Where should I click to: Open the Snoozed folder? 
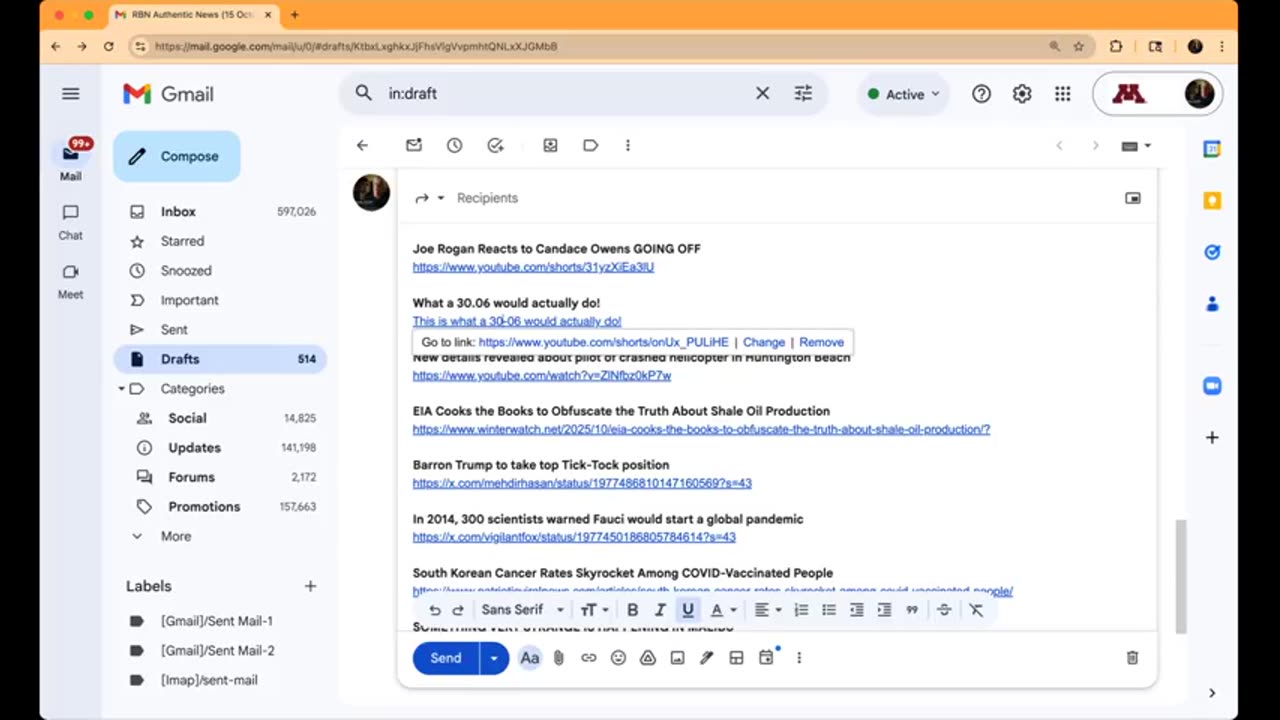click(220, 271)
